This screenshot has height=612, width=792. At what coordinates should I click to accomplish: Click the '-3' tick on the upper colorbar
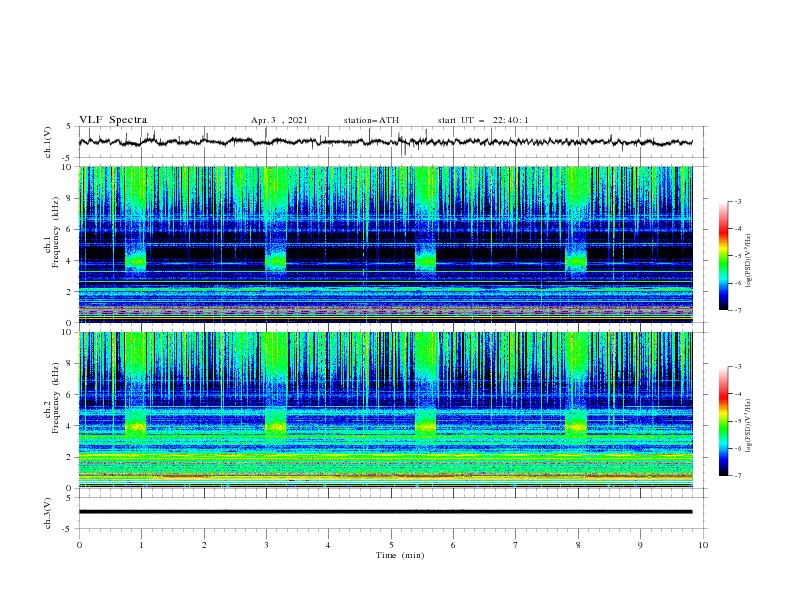(x=737, y=201)
